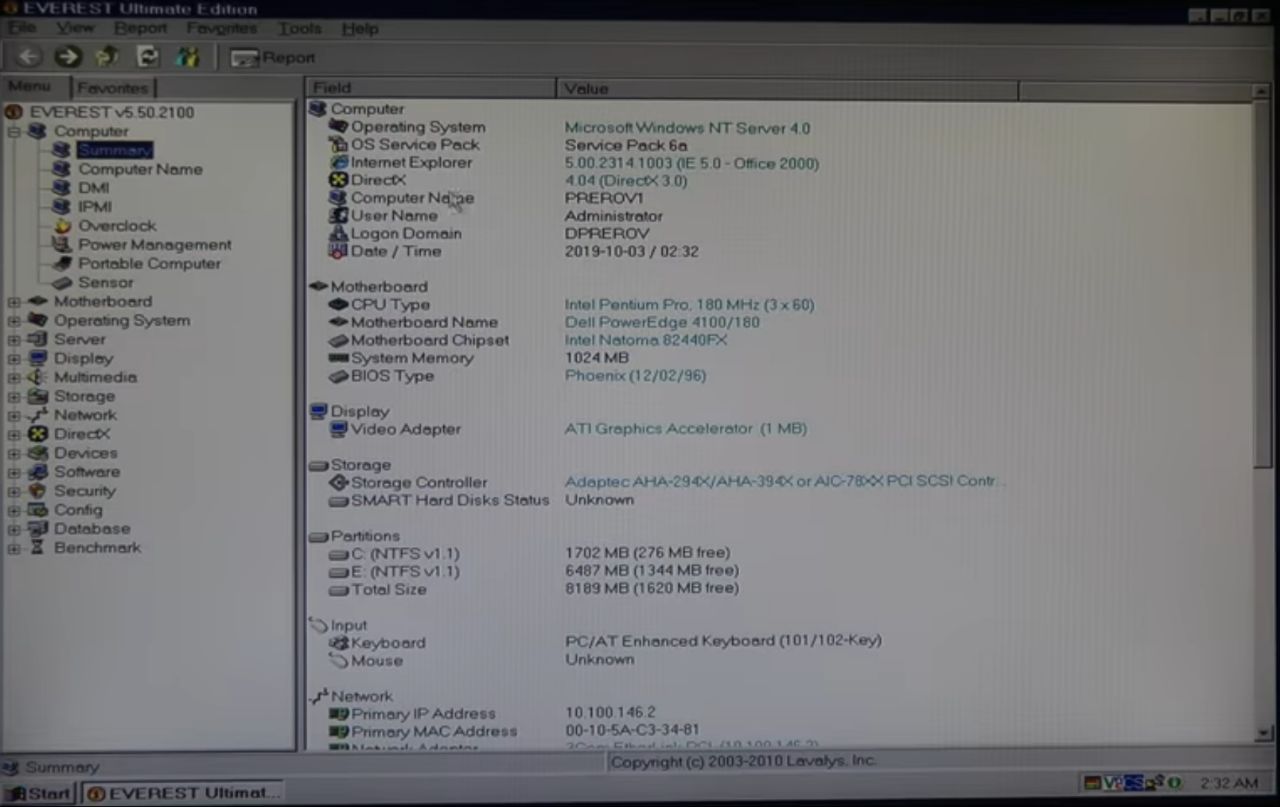Screen dimensions: 1280x807
Task: Select Overclock tree item
Action: 117,226
